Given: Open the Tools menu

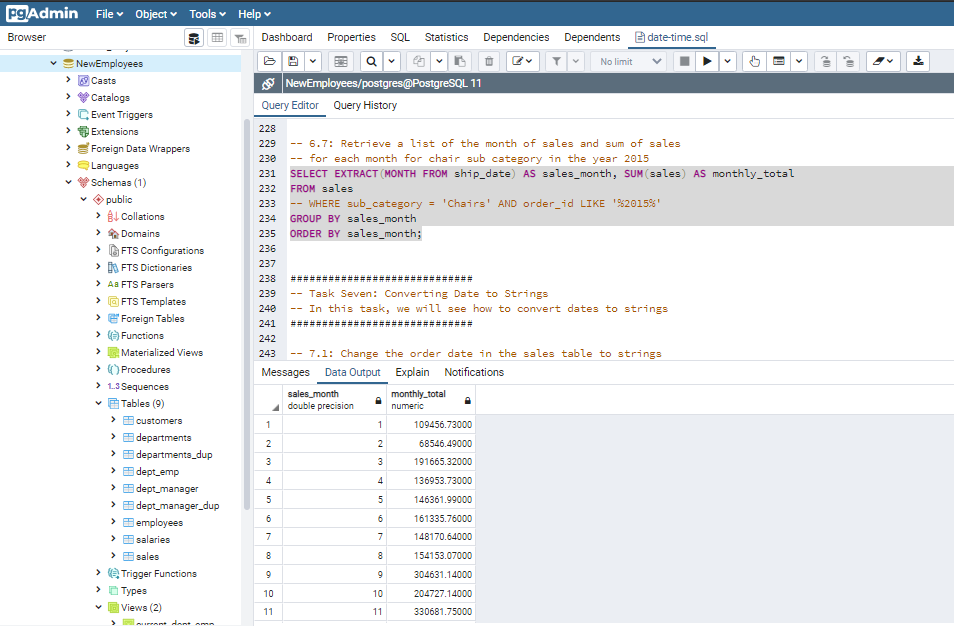Looking at the screenshot, I should (x=208, y=14).
